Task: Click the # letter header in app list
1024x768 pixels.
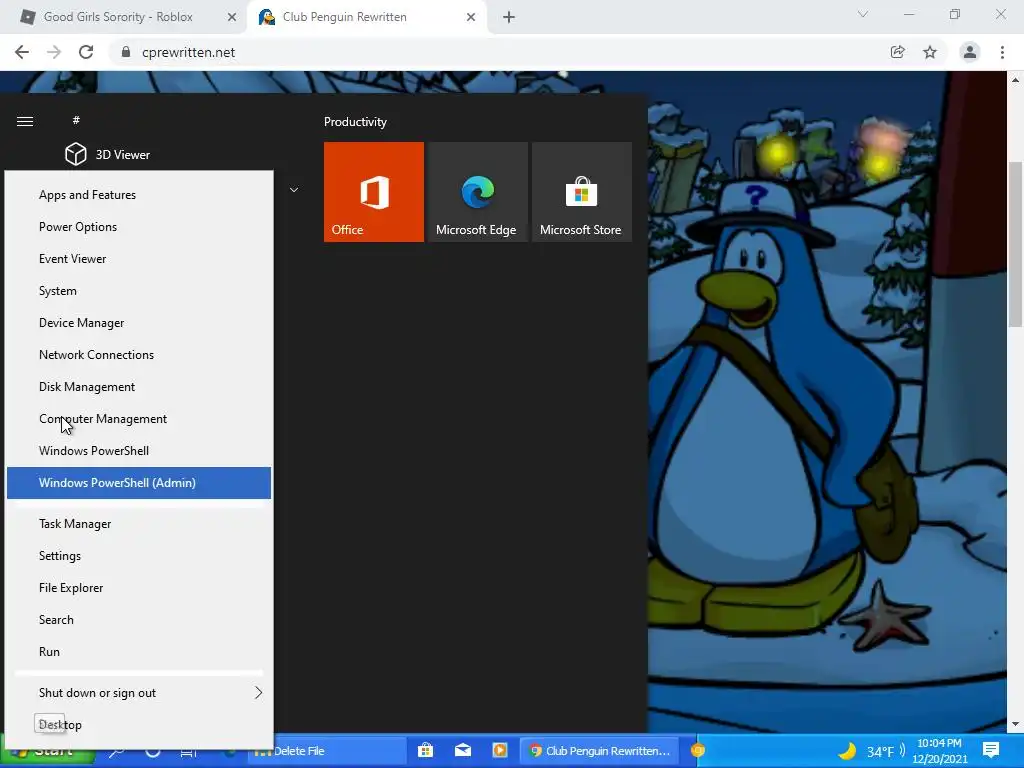Action: pos(76,120)
